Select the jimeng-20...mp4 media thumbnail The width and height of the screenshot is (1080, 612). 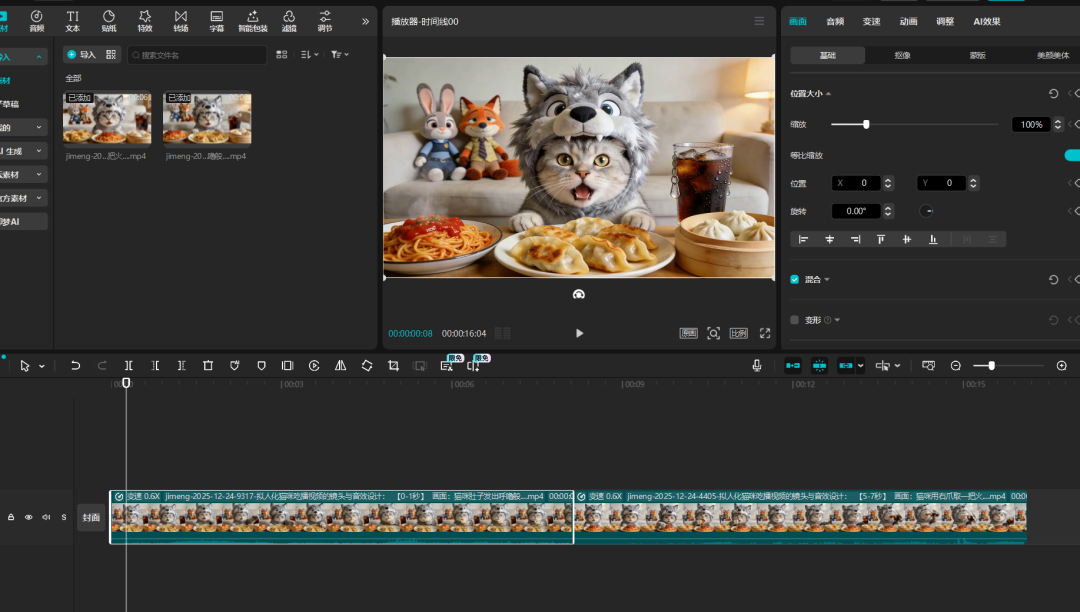click(106, 117)
